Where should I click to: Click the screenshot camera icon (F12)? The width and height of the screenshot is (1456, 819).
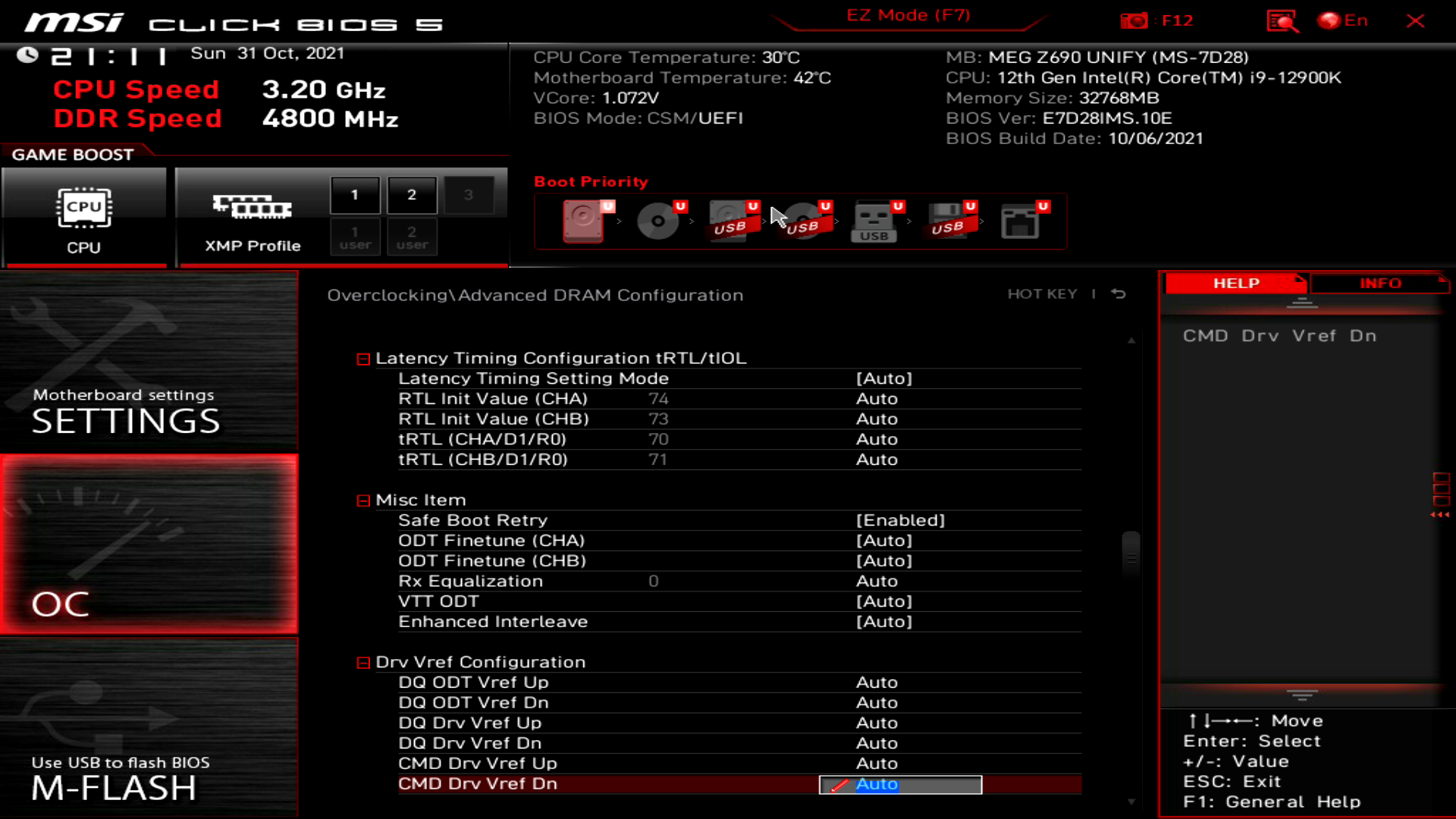1134,20
